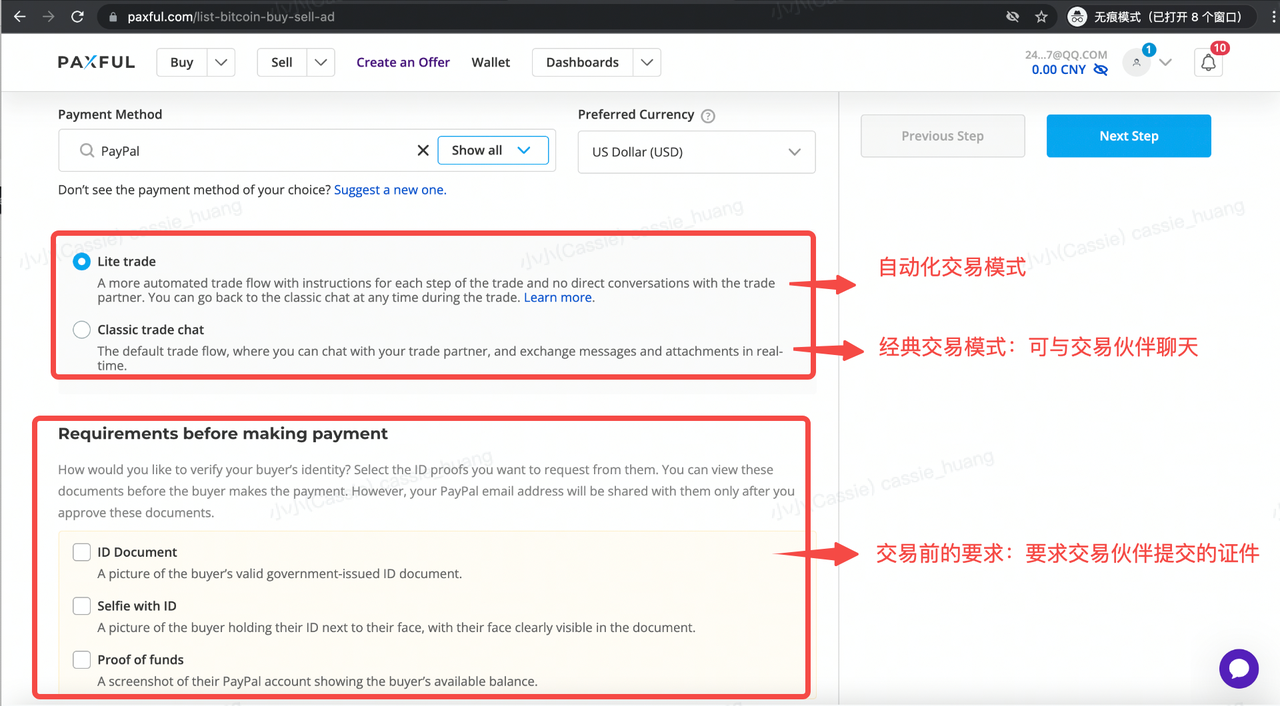Click the tracking protection eye icon in address bar

(x=1012, y=17)
